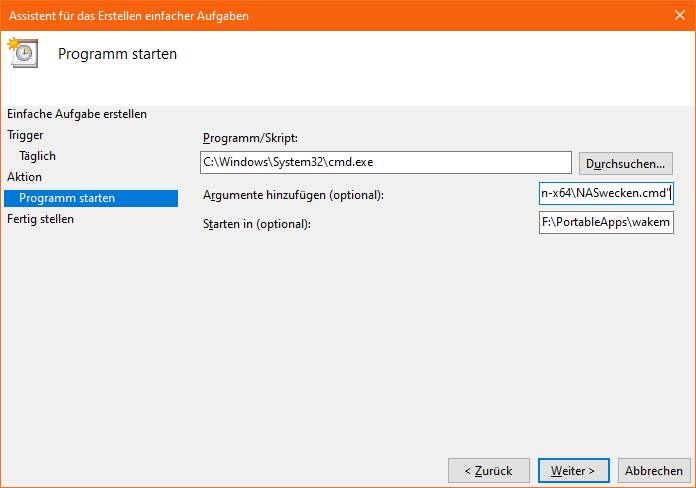Select the Täglich sub-step

point(37,156)
